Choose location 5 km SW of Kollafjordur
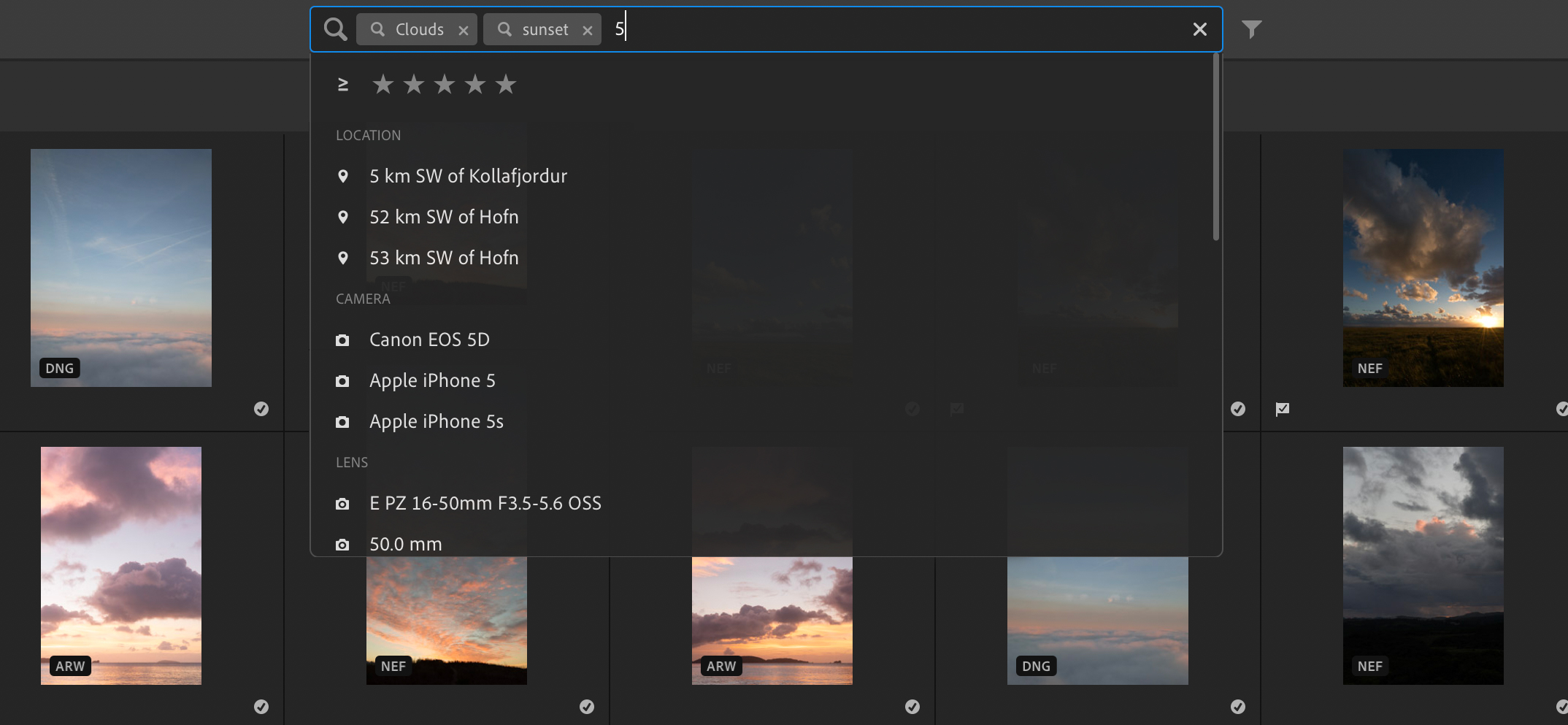1568x725 pixels. [761, 176]
